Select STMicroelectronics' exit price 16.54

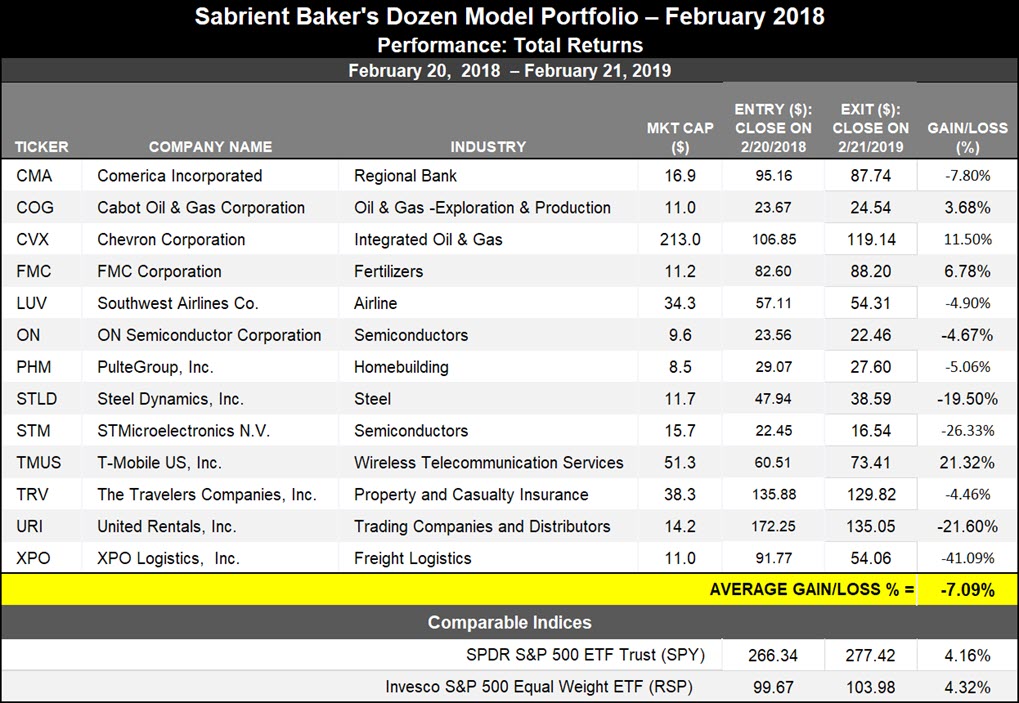click(871, 430)
